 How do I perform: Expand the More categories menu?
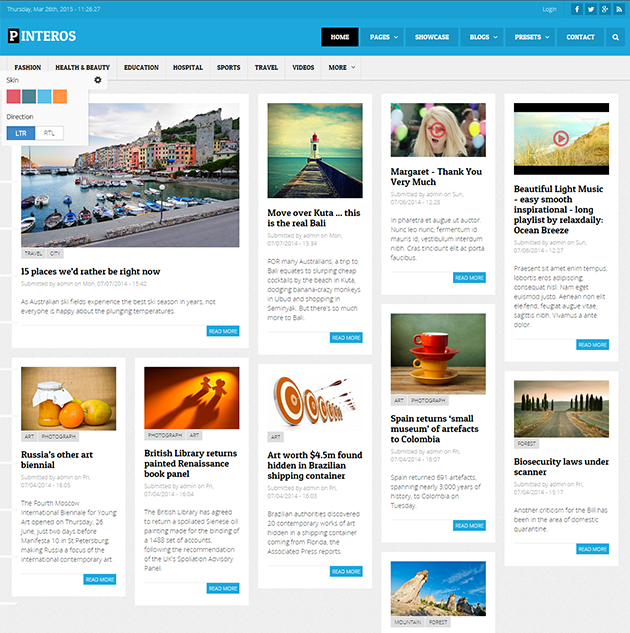tap(341, 68)
